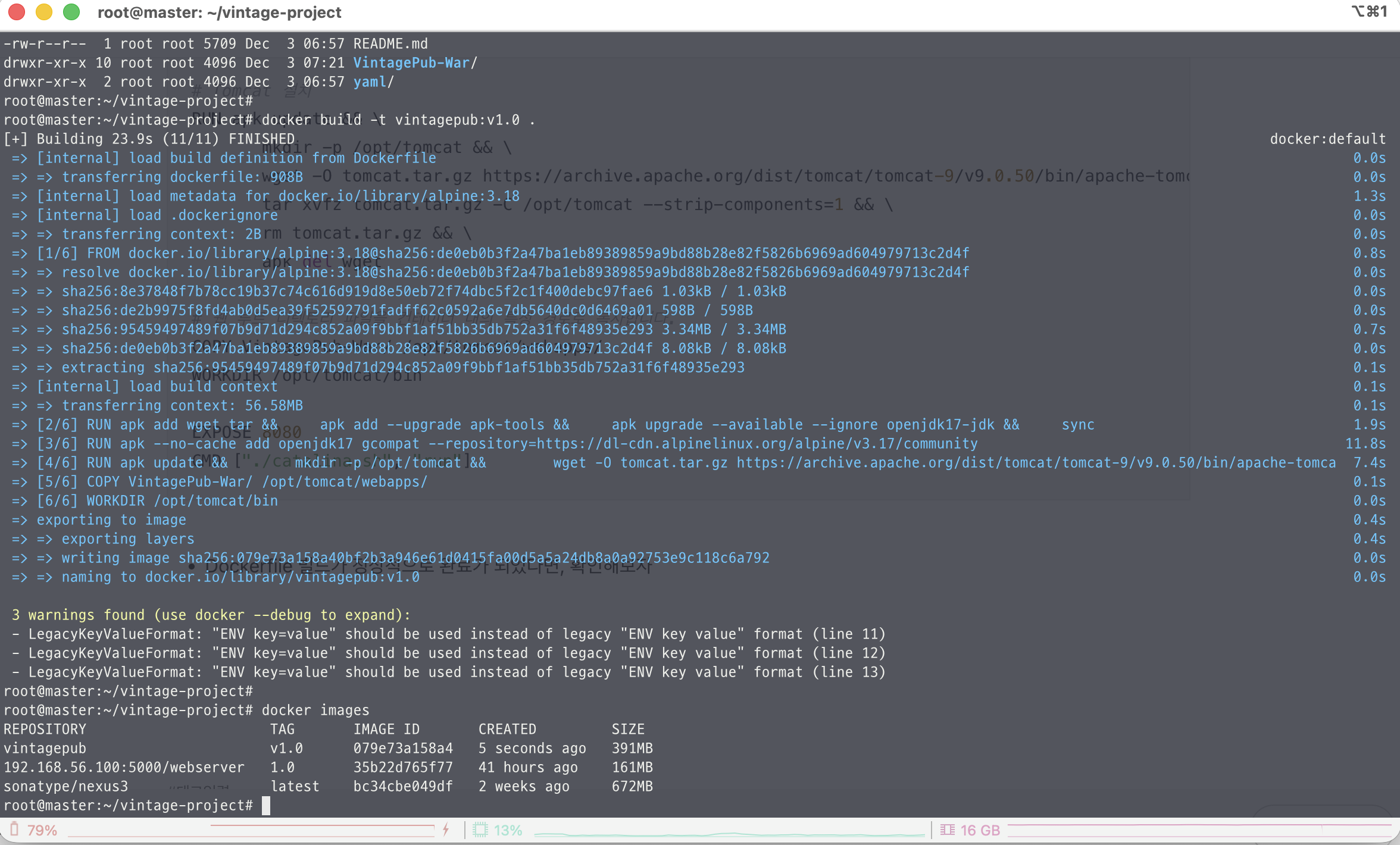Click the dl-cdn.alpinelinux.org repository URL
Image resolution: width=1400 pixels, height=845 pixels.
pos(757,443)
